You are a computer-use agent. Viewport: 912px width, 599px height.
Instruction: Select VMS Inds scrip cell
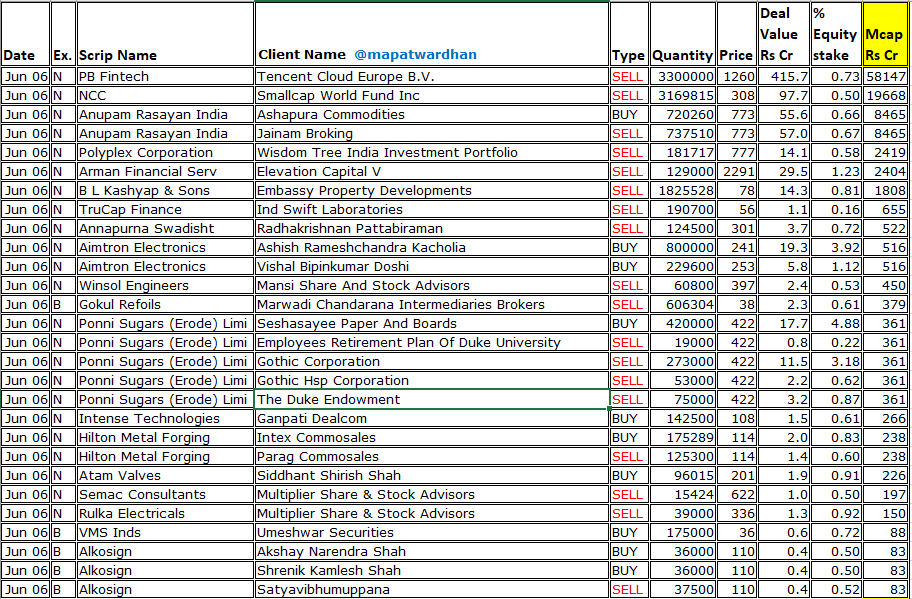coord(165,533)
